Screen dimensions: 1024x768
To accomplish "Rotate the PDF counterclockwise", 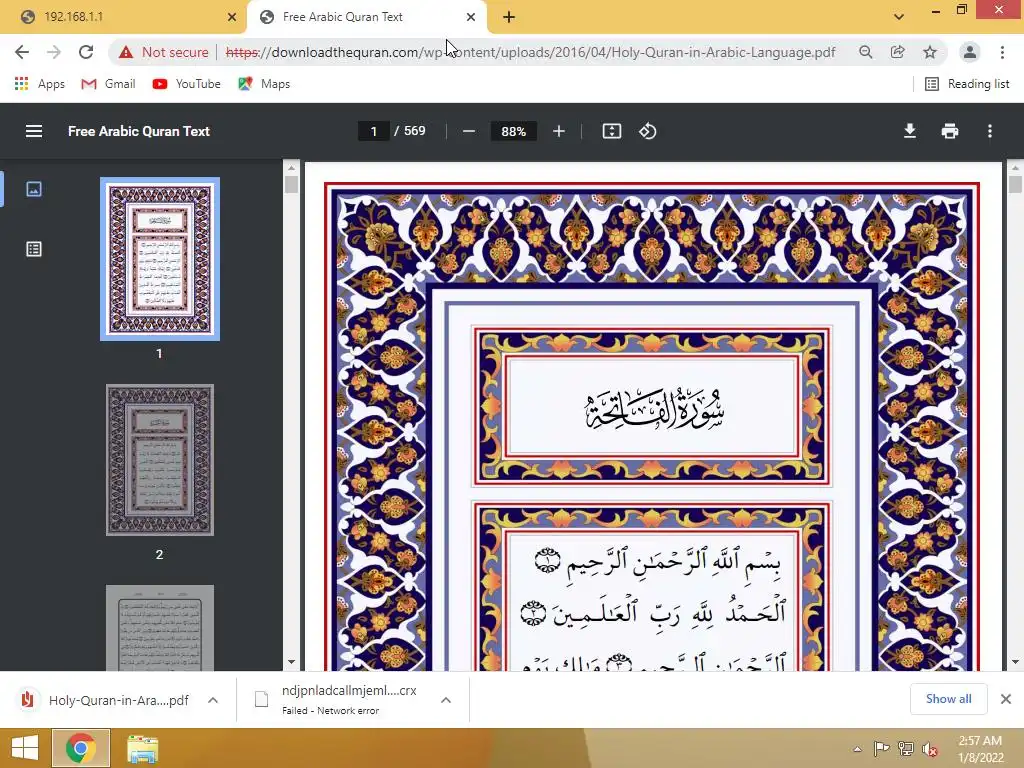I will 647,131.
